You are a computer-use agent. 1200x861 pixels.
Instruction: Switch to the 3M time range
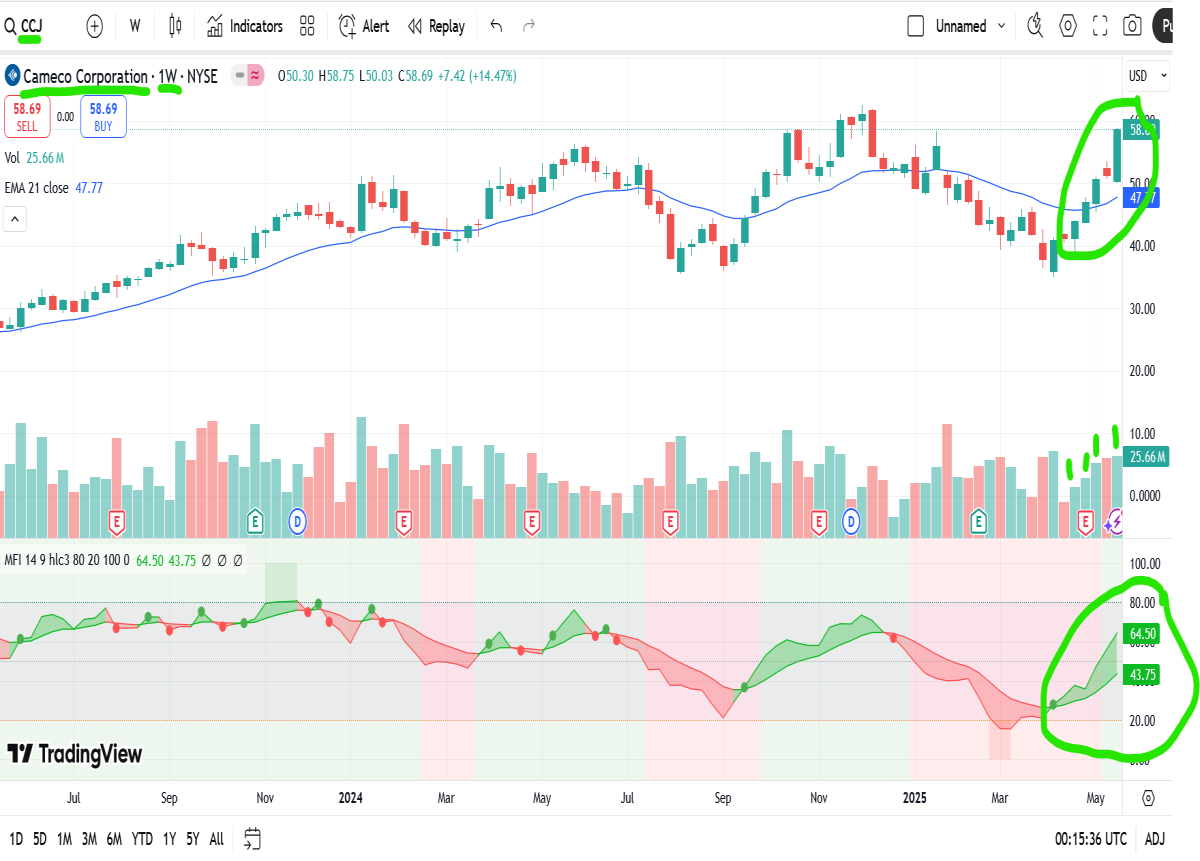pos(89,839)
